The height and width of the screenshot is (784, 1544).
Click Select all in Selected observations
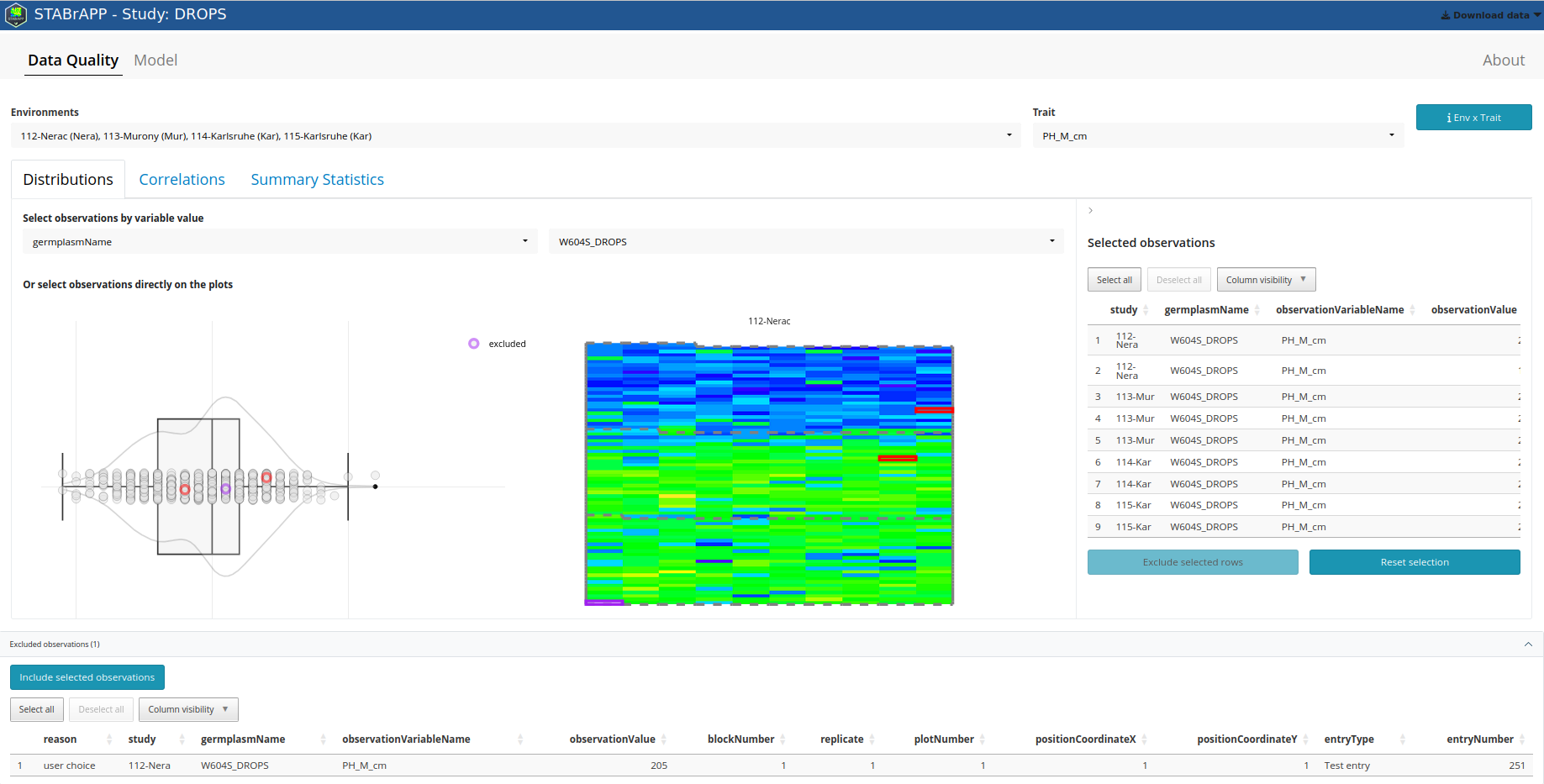[x=1114, y=280]
